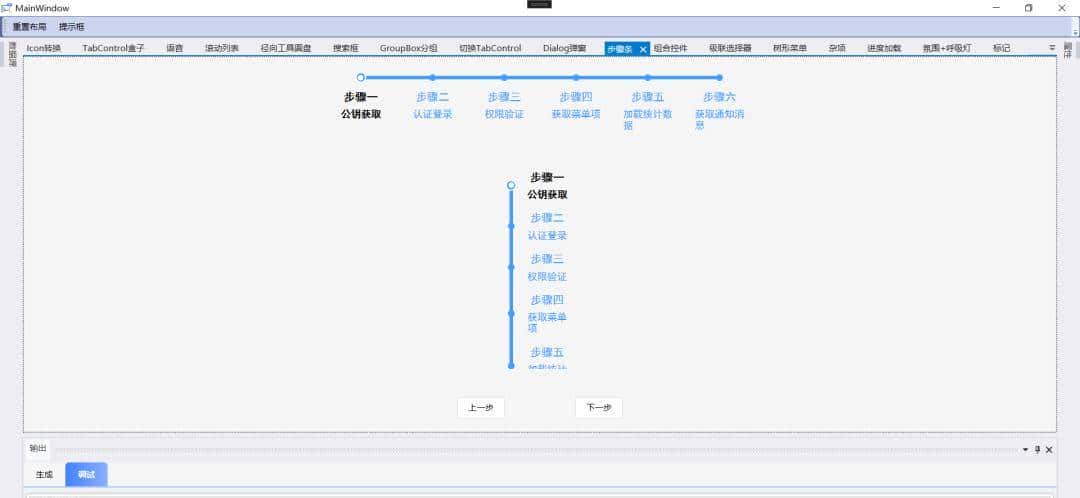Image resolution: width=1080 pixels, height=498 pixels.
Task: Click 步骤六 label in the horizontal step bar
Action: pyautogui.click(x=719, y=97)
